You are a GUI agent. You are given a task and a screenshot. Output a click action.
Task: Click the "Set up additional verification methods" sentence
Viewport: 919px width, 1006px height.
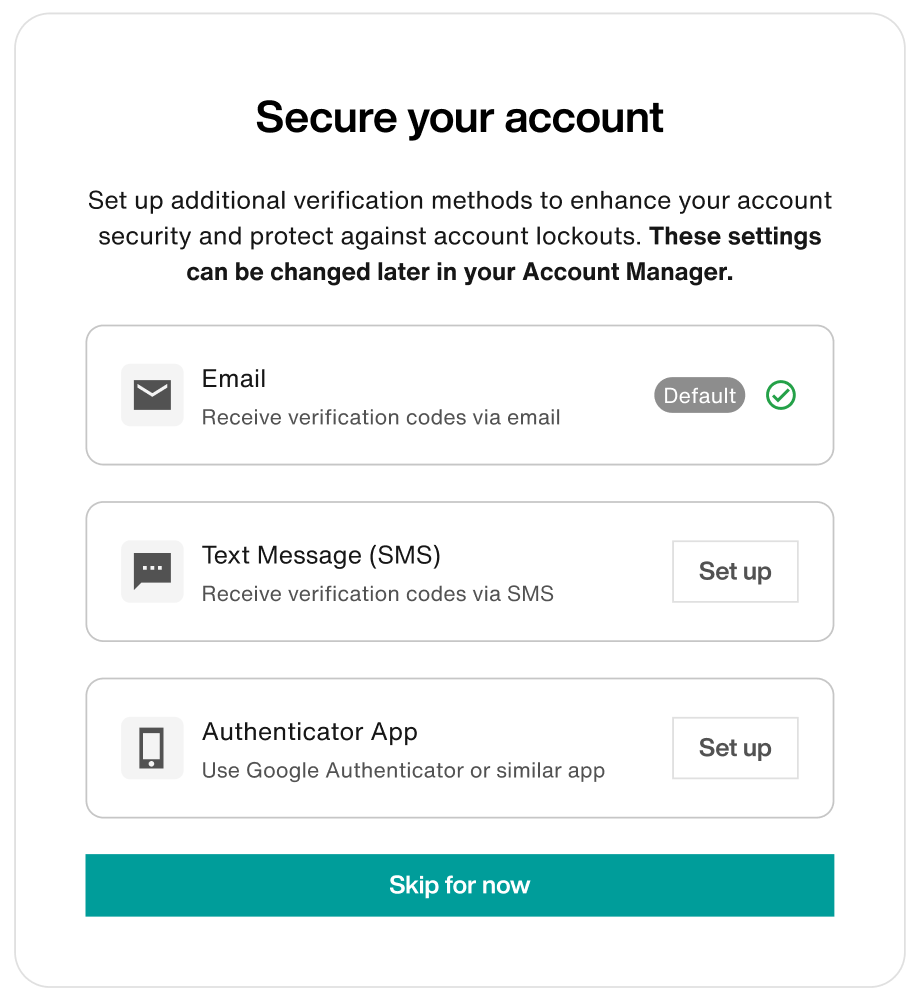click(460, 201)
